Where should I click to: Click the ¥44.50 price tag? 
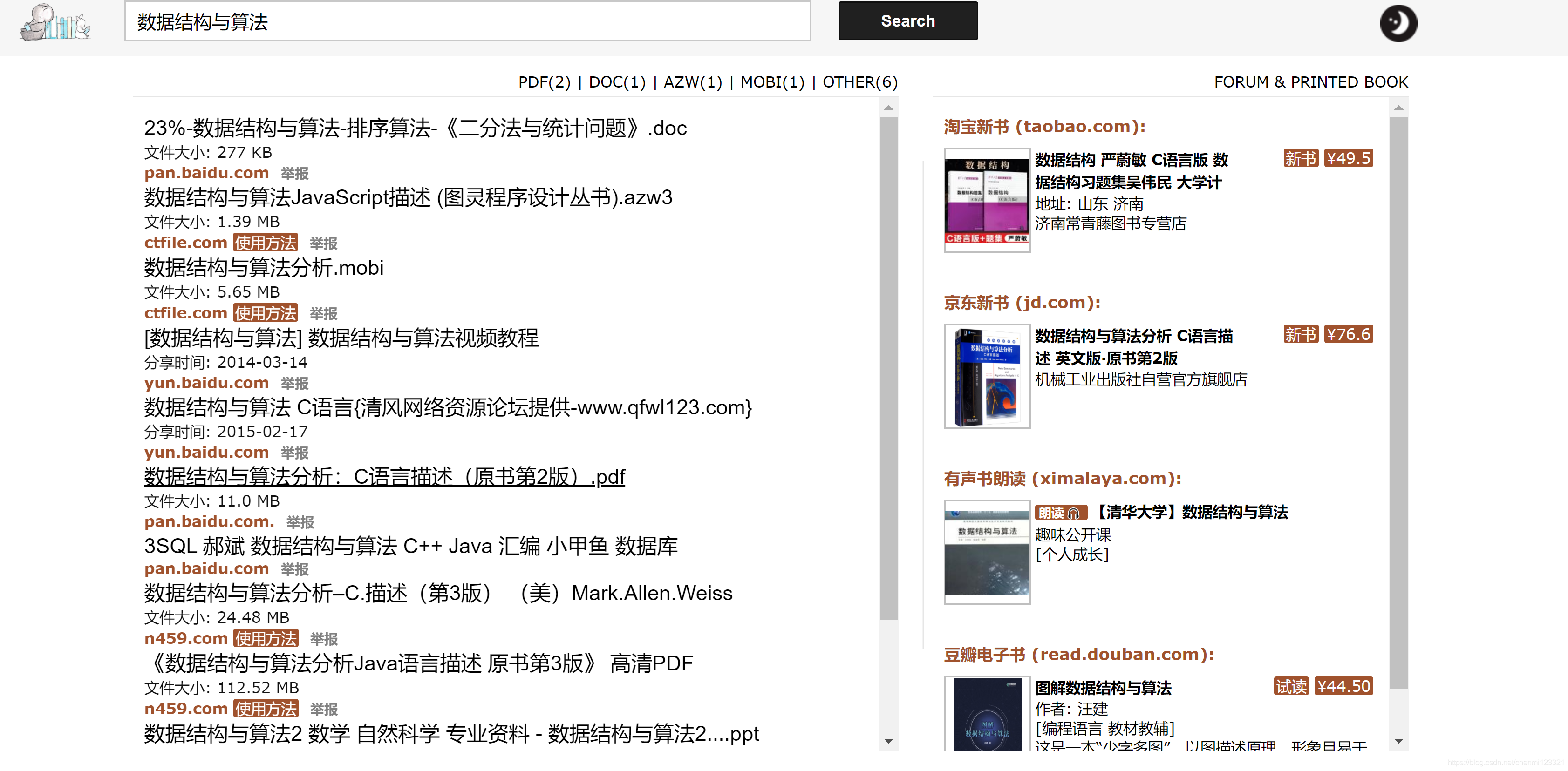pyautogui.click(x=1343, y=686)
